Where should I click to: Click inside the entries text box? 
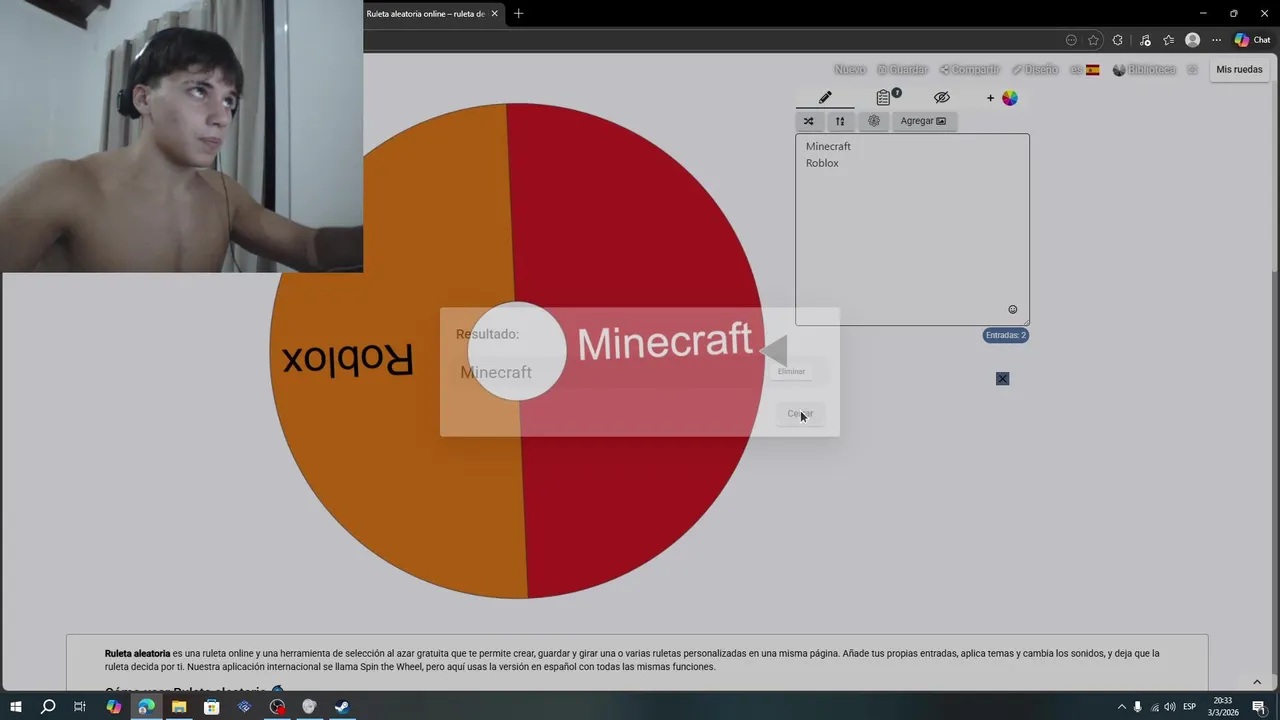912,230
